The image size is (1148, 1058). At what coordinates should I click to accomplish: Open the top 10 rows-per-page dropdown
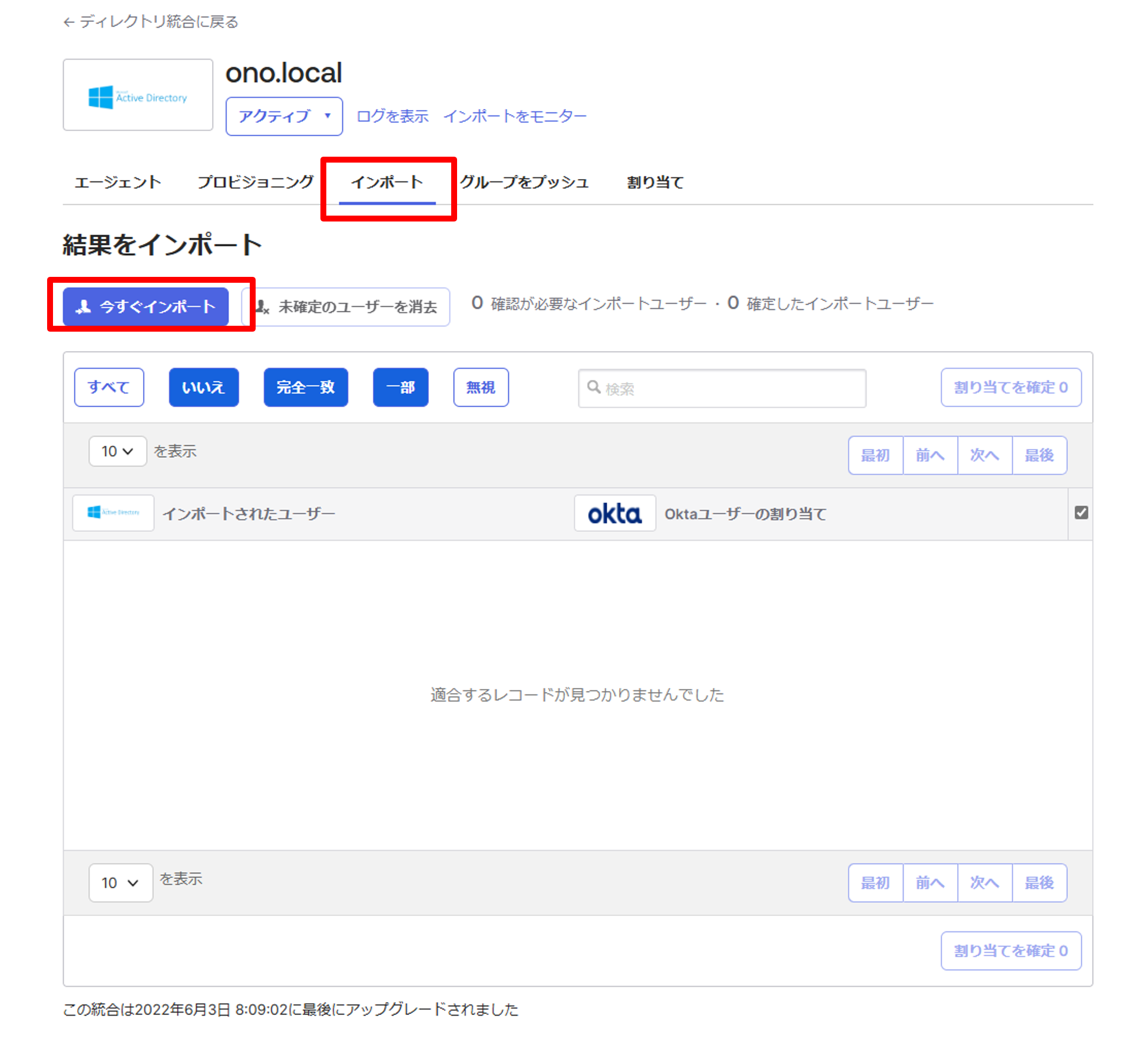click(x=117, y=451)
